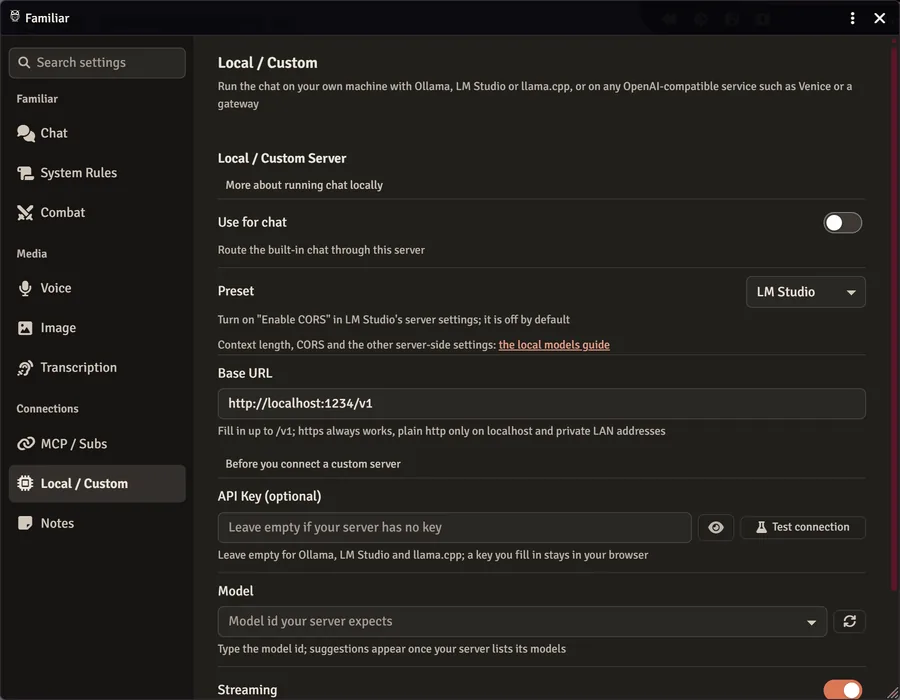Click the Preset label

click(236, 291)
